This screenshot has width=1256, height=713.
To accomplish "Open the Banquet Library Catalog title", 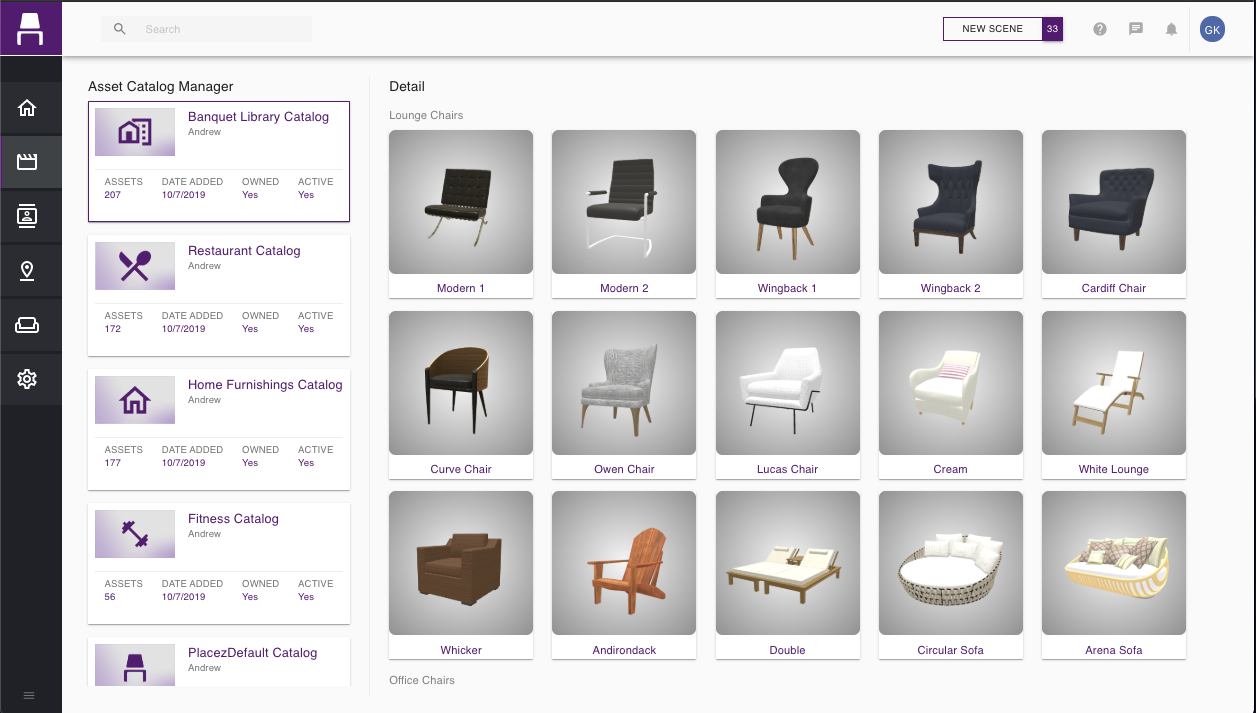I will coord(258,117).
